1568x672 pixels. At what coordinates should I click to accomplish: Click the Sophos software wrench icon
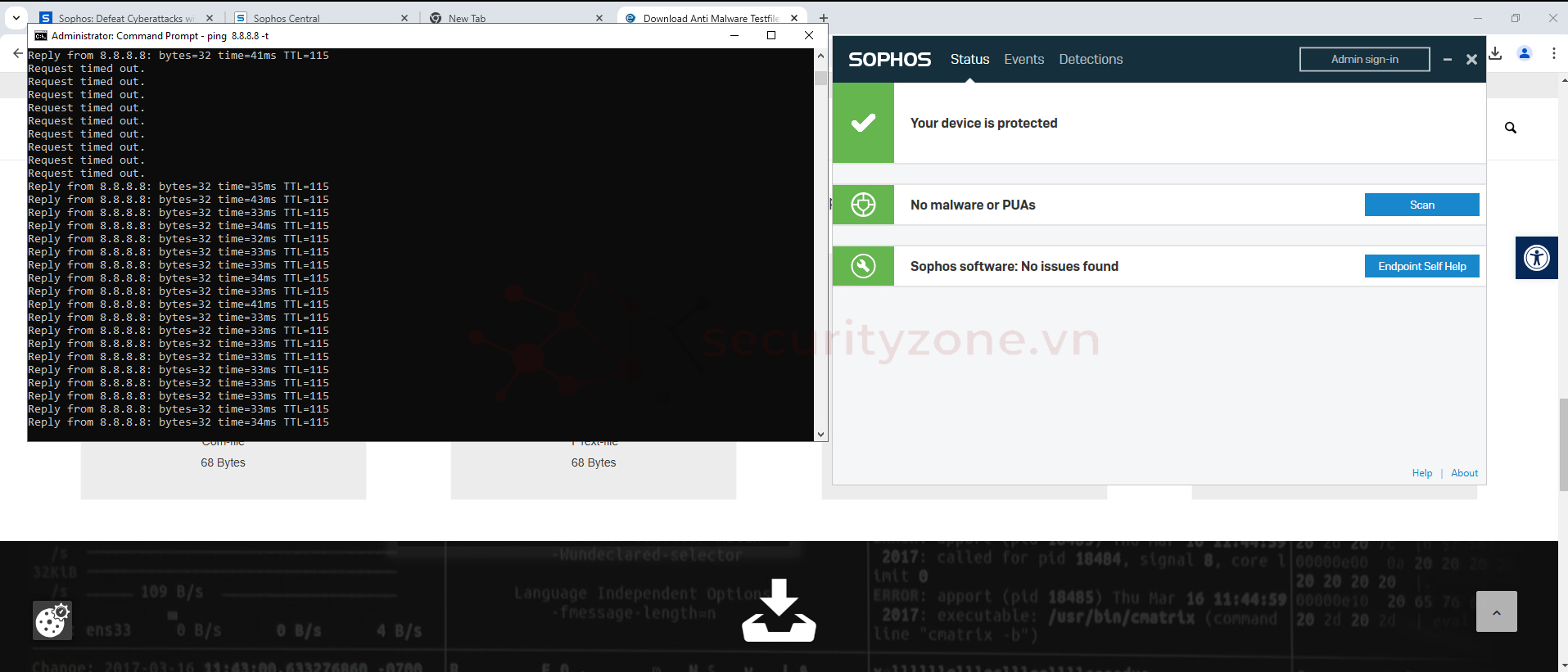(x=863, y=266)
